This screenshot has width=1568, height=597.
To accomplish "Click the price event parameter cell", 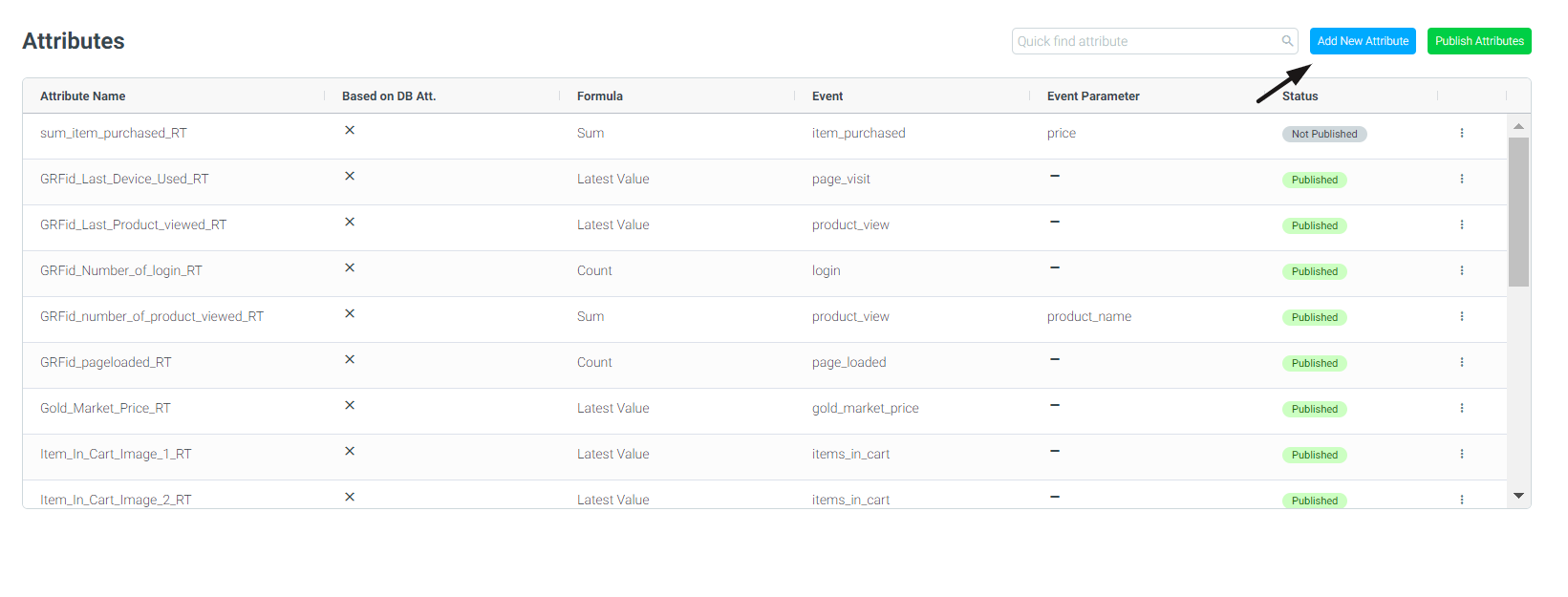I will (x=1062, y=133).
